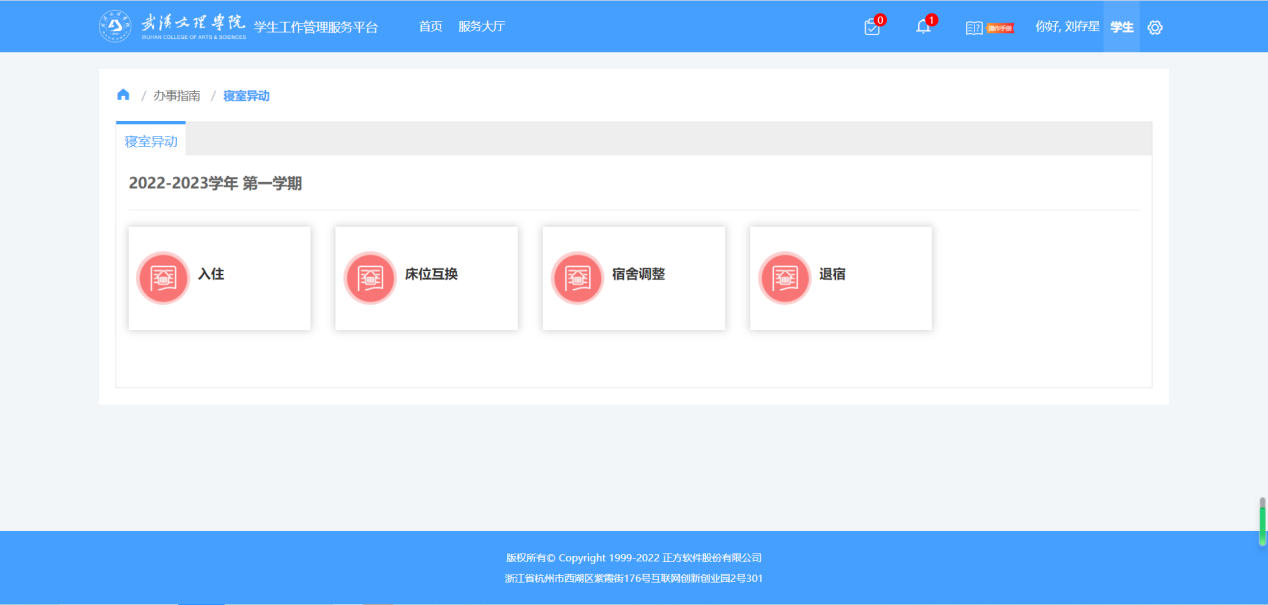
Task: Open the settings gear in the header
Action: [1155, 28]
